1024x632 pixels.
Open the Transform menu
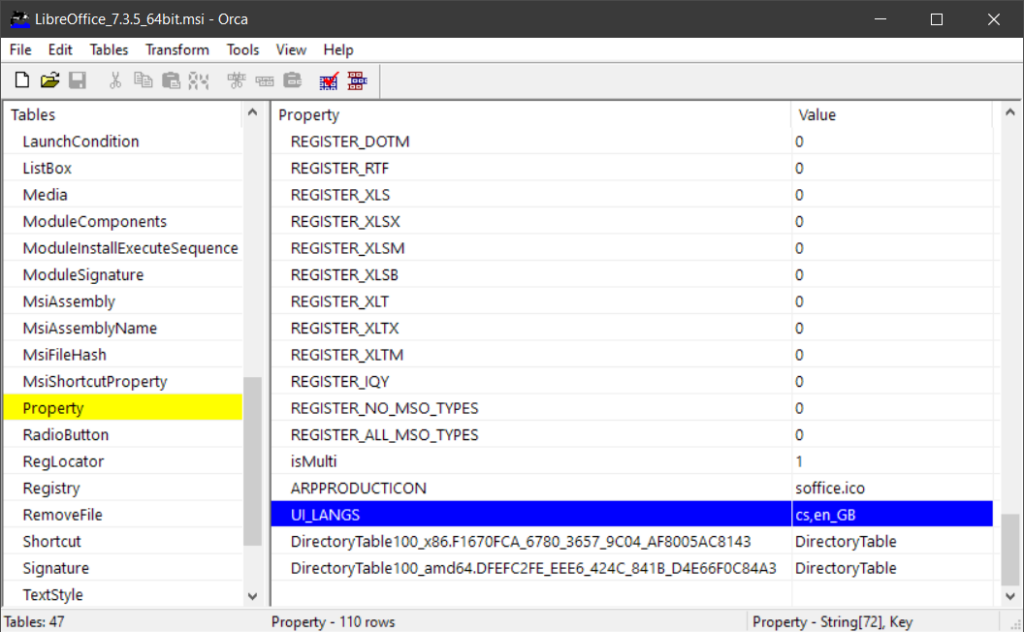(177, 50)
